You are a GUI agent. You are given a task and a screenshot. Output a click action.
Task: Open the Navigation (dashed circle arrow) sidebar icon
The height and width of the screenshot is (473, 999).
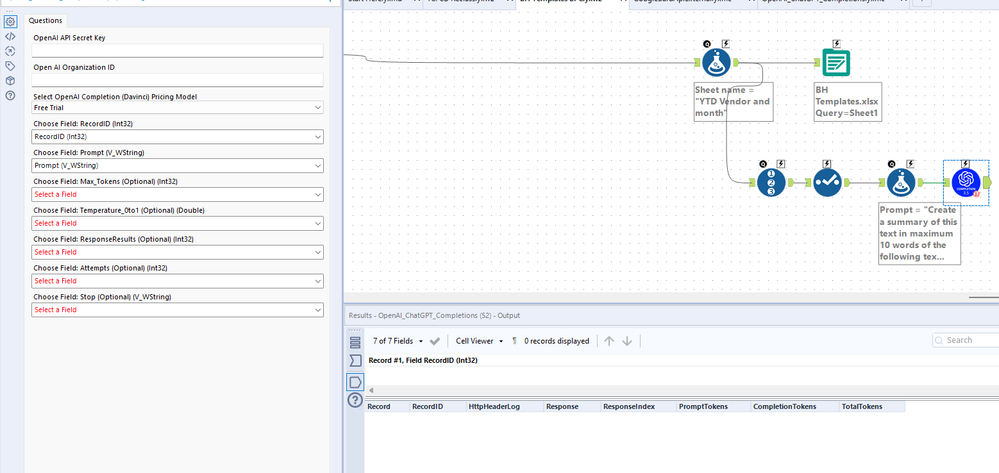point(10,51)
